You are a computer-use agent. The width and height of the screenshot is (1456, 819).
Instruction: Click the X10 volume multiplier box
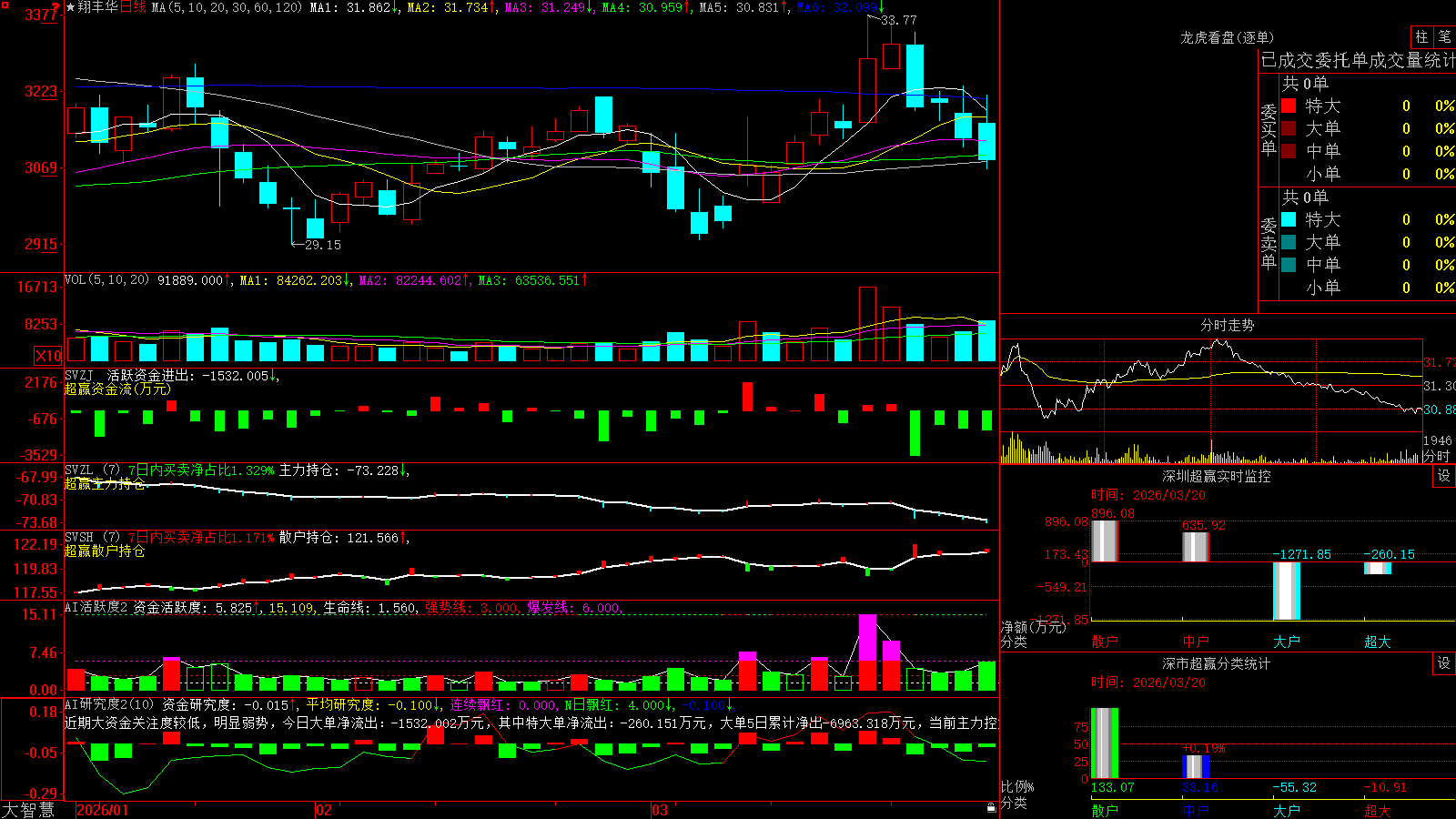(48, 356)
